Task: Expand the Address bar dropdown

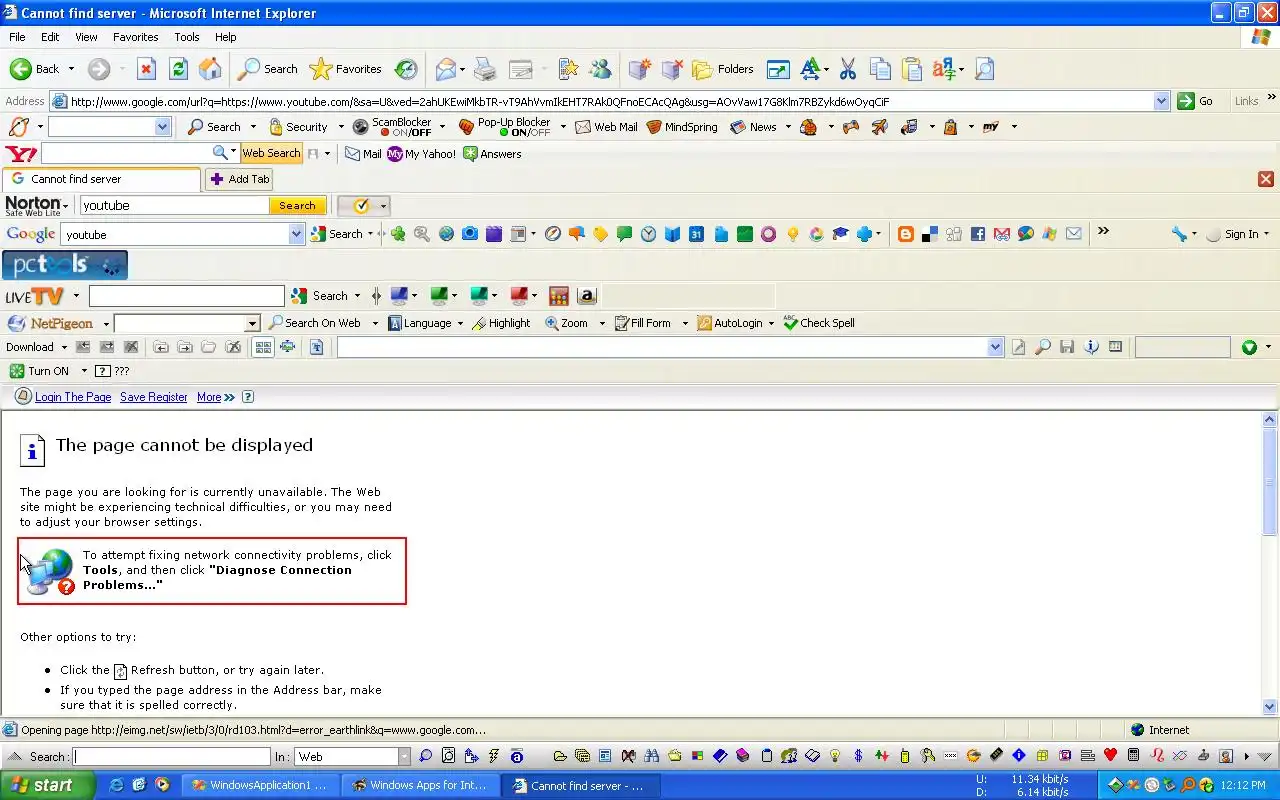Action: pyautogui.click(x=1161, y=101)
